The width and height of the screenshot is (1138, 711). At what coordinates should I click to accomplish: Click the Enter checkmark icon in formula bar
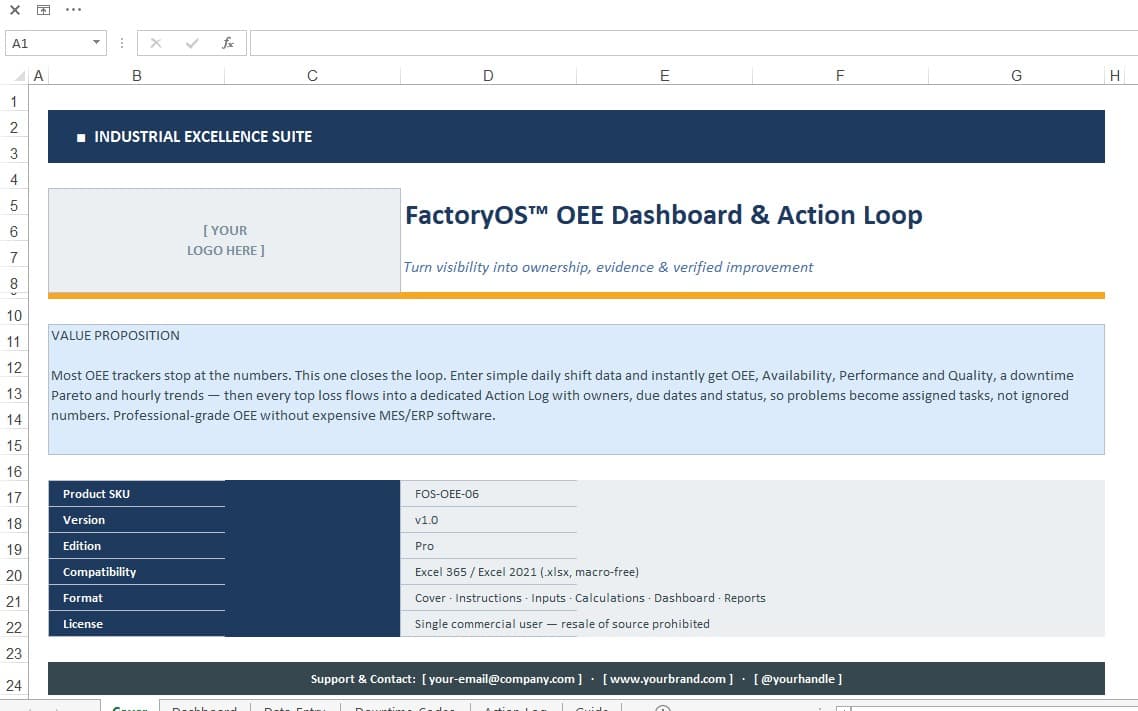[x=192, y=43]
